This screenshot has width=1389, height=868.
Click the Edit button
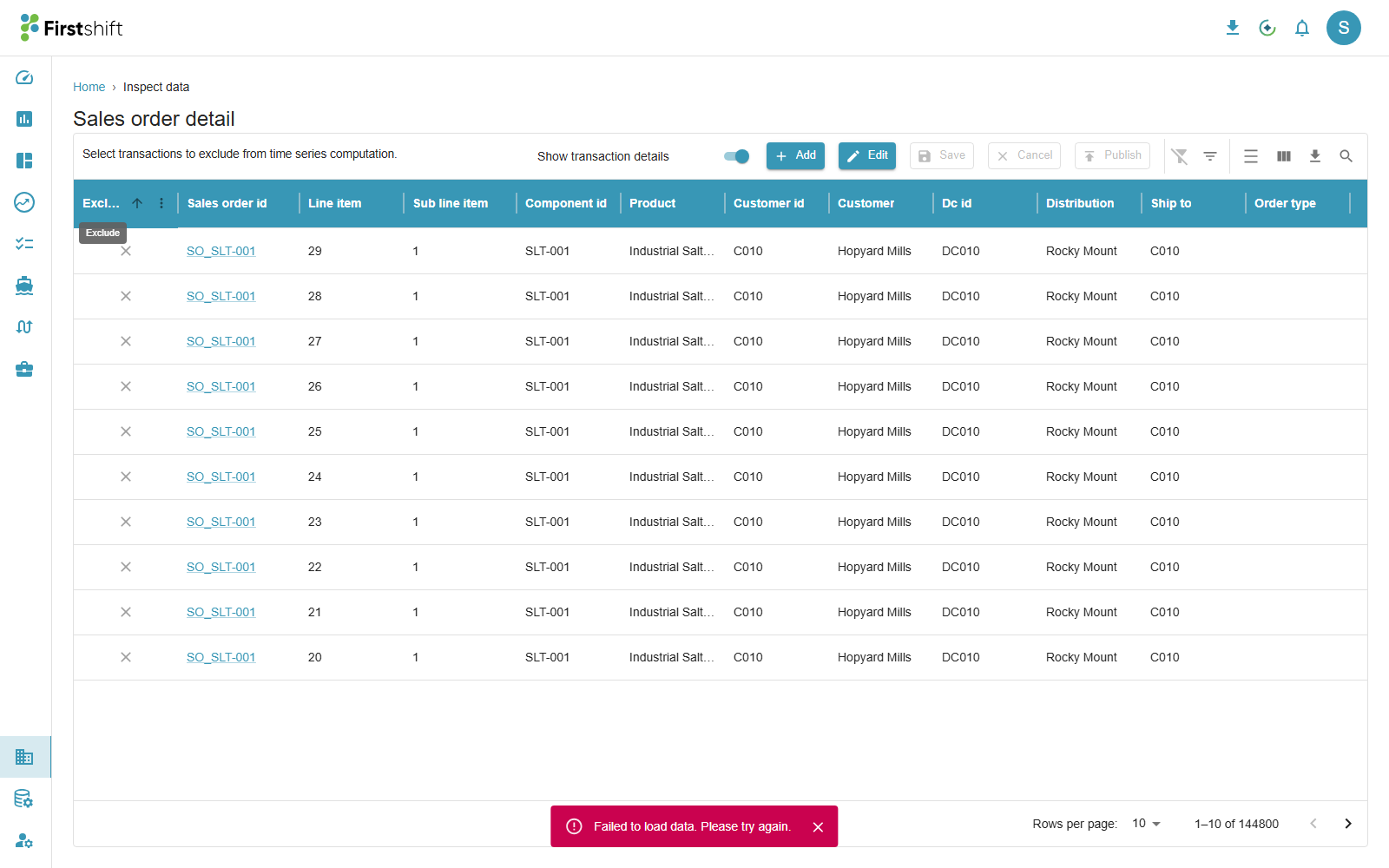click(867, 155)
